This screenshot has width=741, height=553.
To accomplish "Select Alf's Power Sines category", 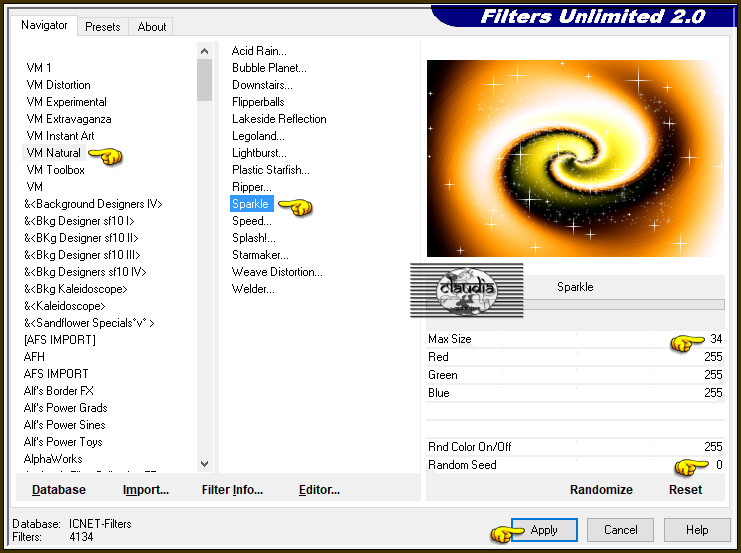I will [x=64, y=425].
